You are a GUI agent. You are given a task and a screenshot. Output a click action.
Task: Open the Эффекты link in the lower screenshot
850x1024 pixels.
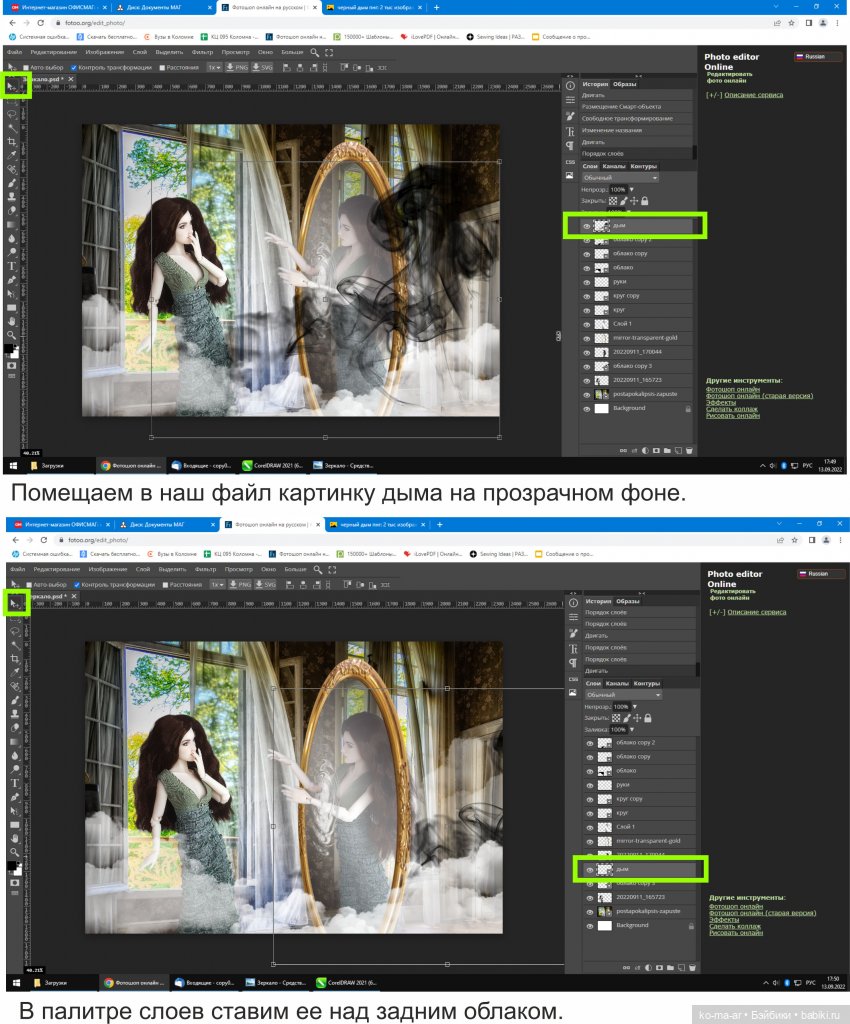[x=723, y=920]
